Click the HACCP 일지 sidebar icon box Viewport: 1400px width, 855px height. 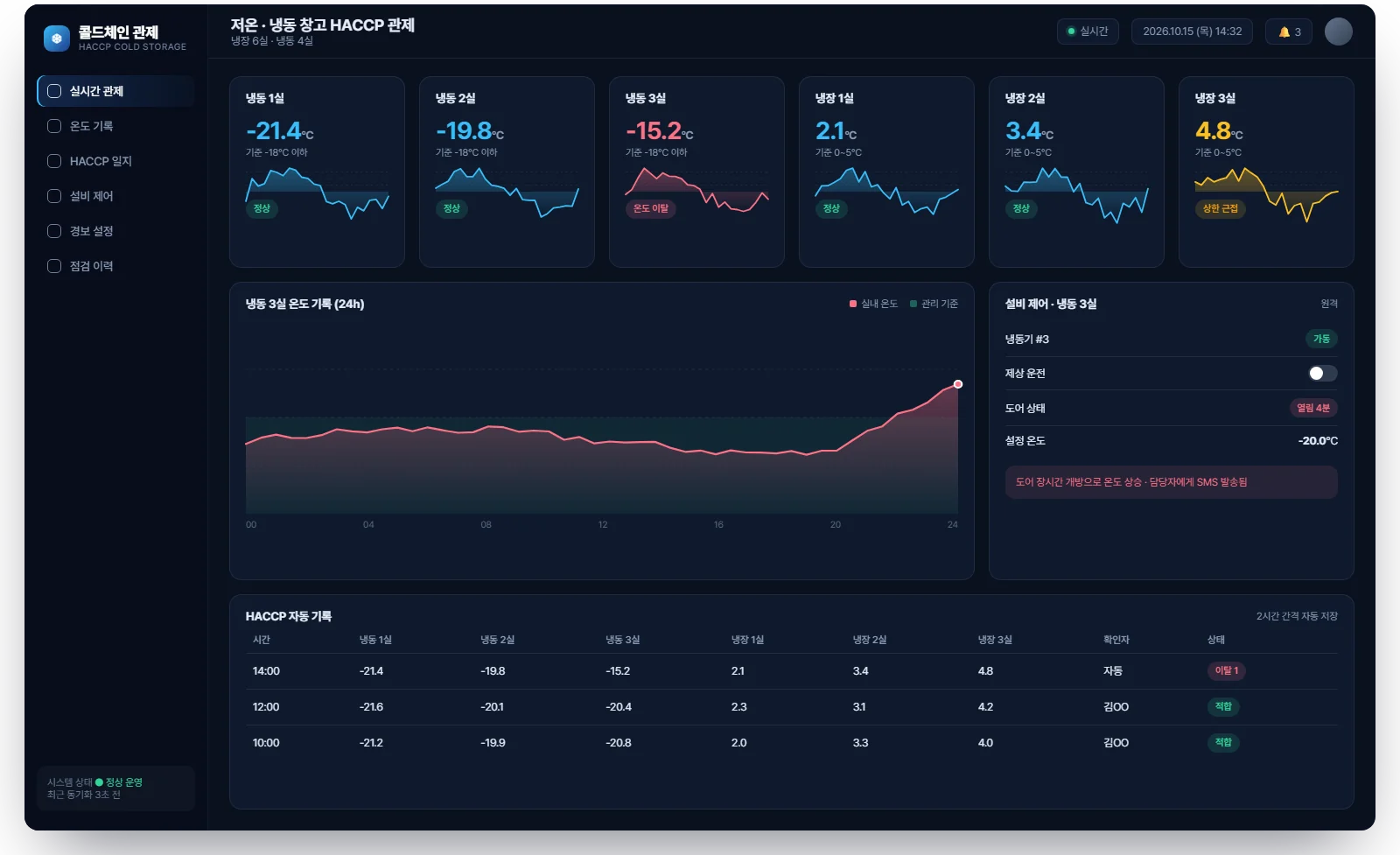[54, 161]
